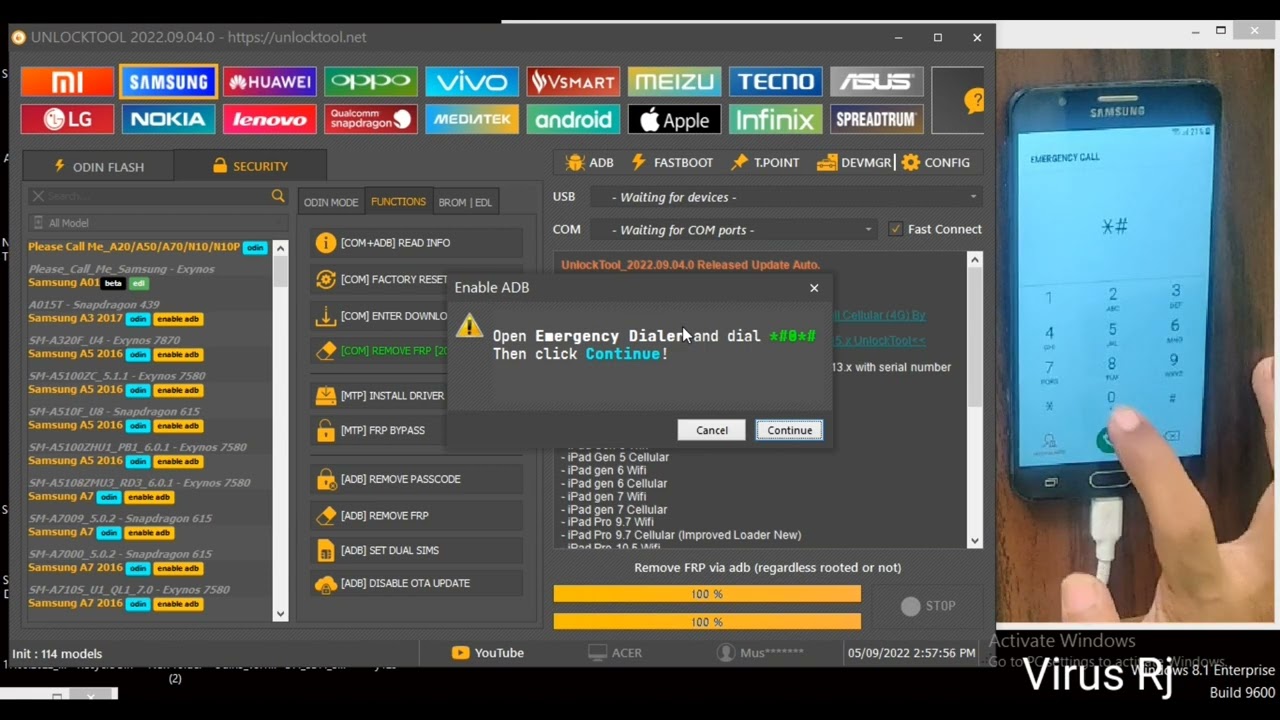Open the ADB tool
This screenshot has height=720, width=1280.
click(589, 162)
